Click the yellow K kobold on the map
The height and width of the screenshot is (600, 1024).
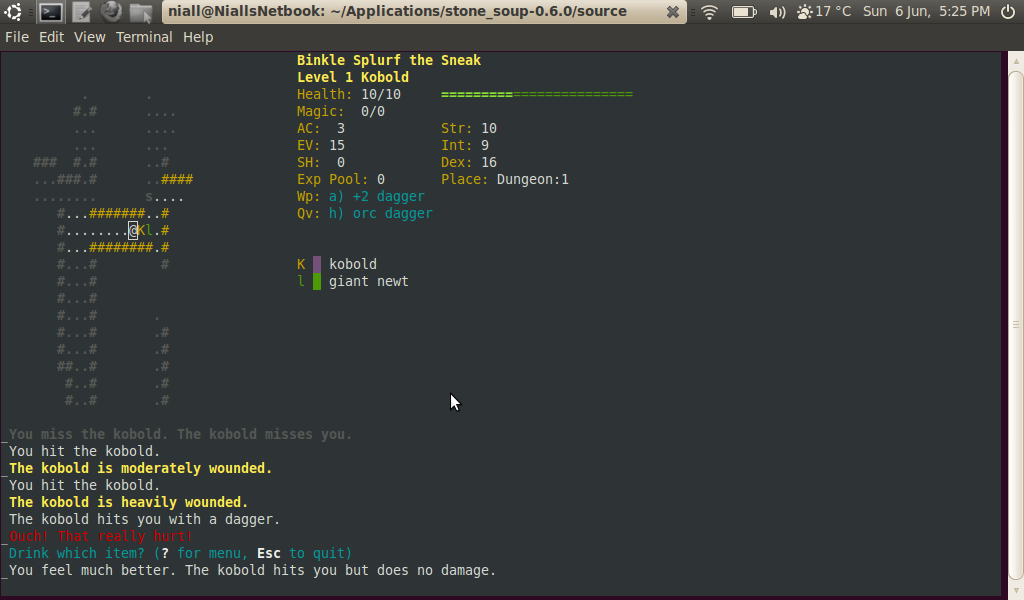(x=141, y=230)
